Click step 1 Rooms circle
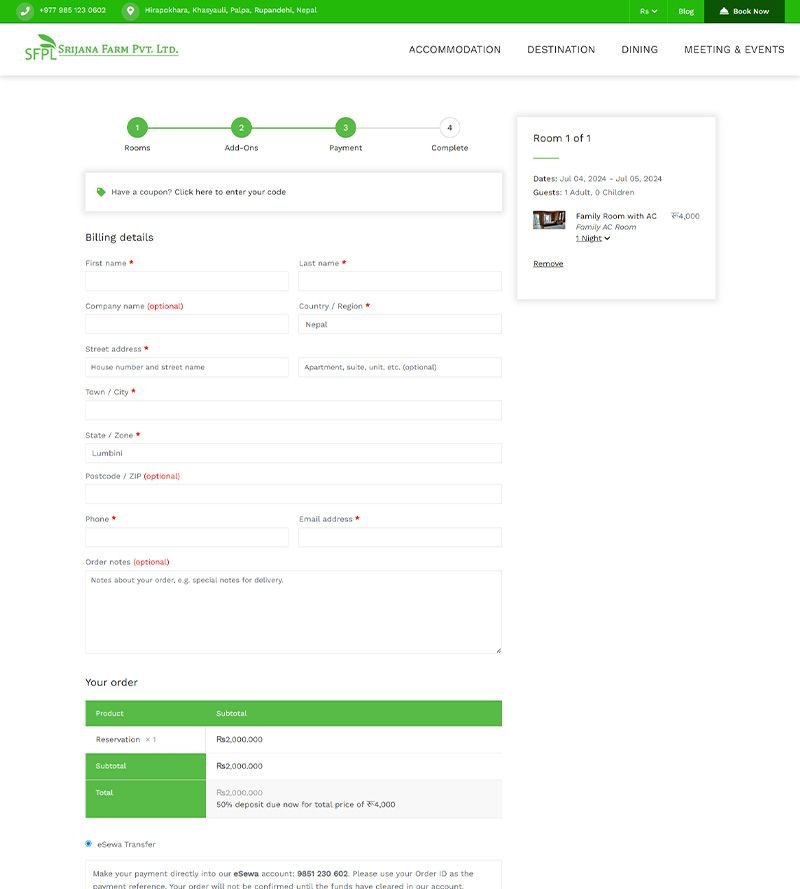 (137, 128)
